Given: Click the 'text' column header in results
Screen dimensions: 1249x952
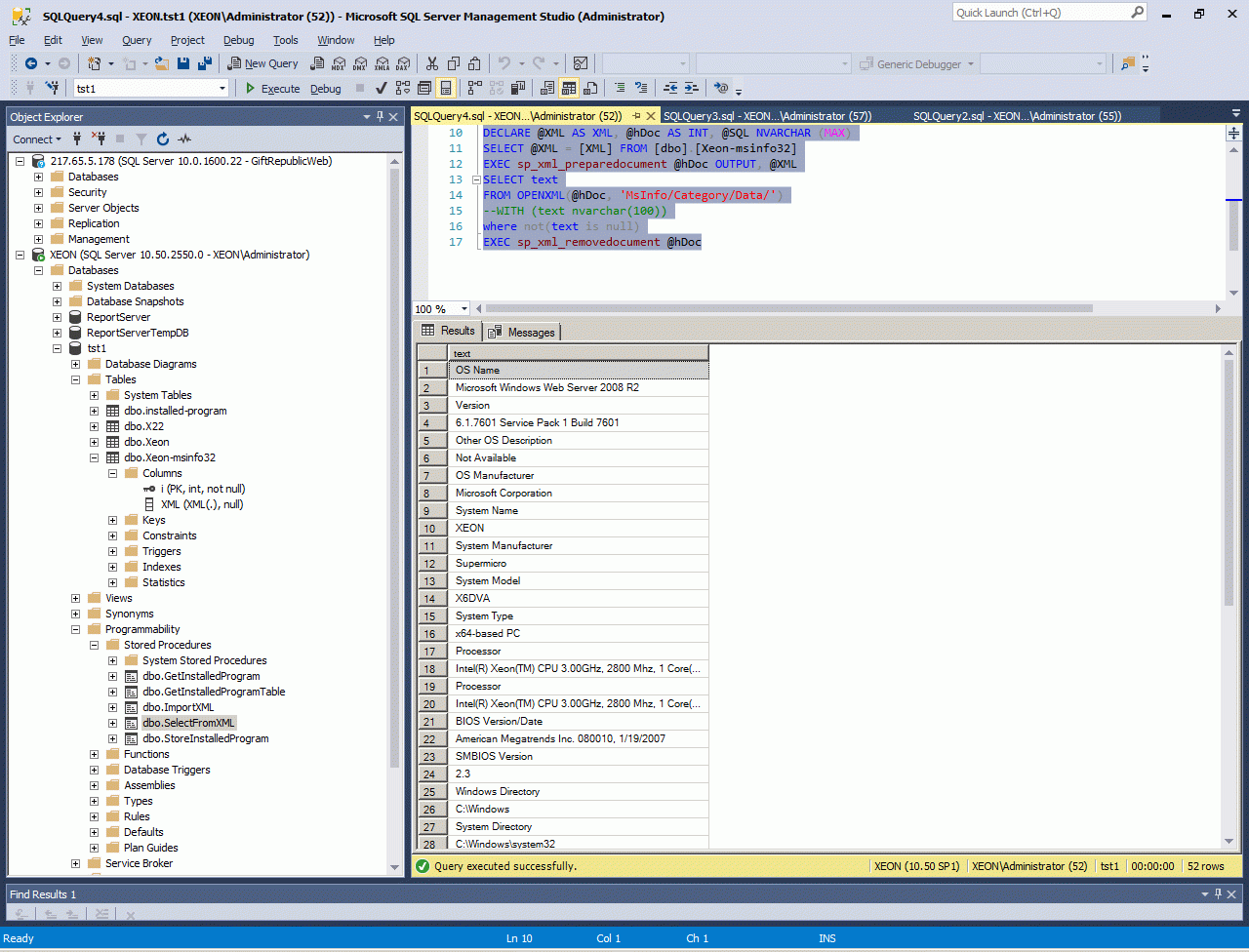Looking at the screenshot, I should [x=578, y=353].
